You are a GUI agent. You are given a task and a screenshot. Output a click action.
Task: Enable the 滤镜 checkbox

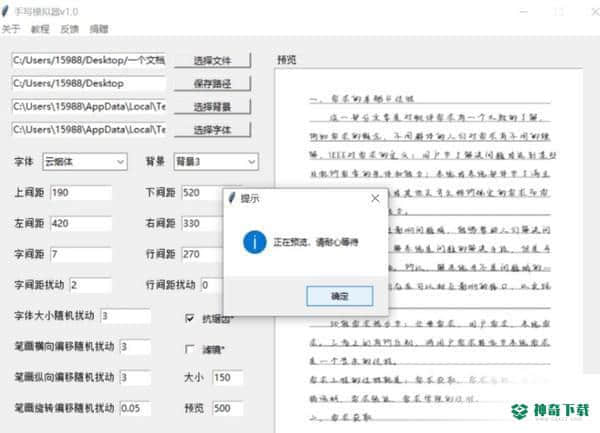click(x=190, y=349)
